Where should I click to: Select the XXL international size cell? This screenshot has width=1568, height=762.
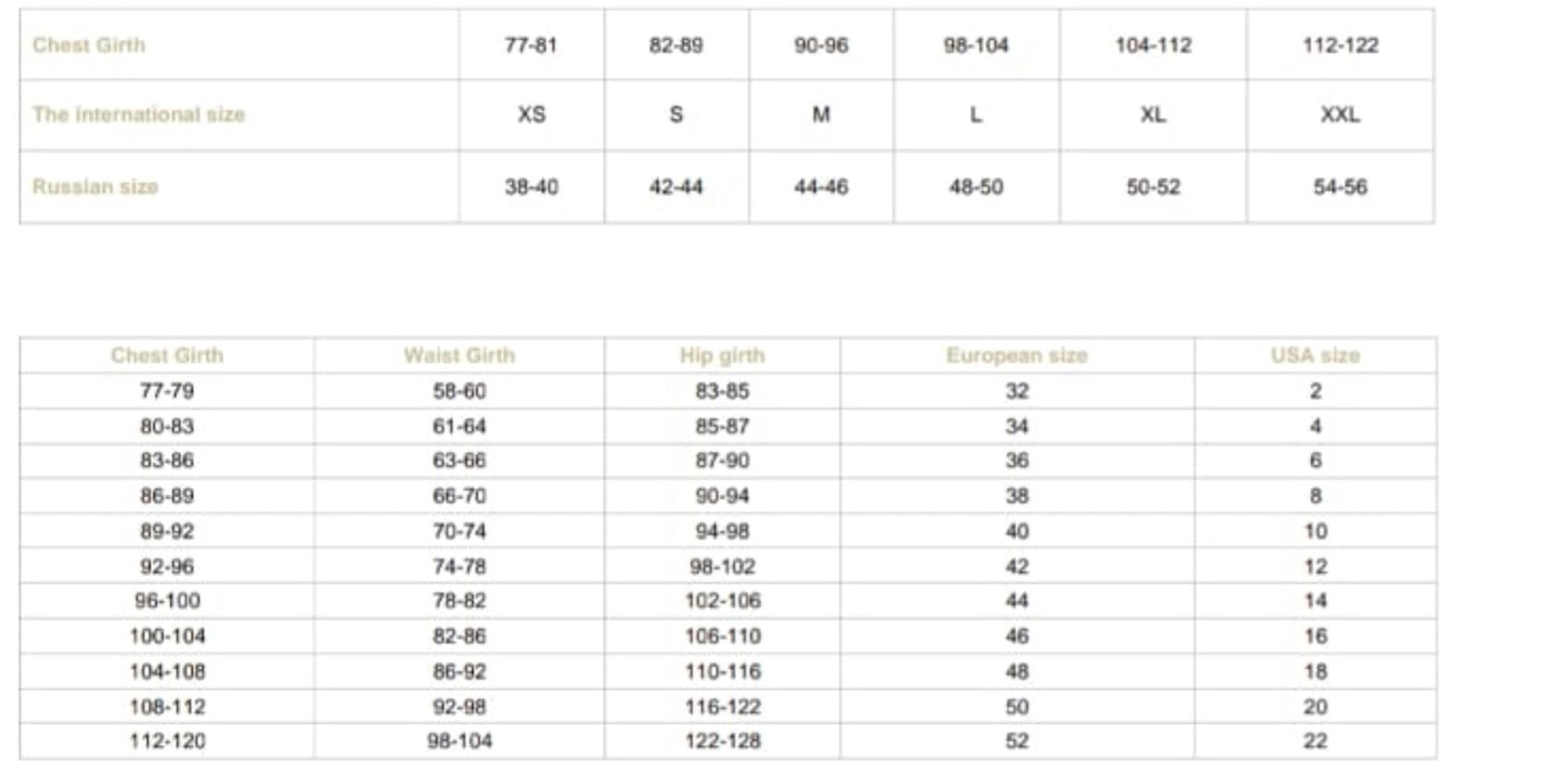click(x=1340, y=115)
